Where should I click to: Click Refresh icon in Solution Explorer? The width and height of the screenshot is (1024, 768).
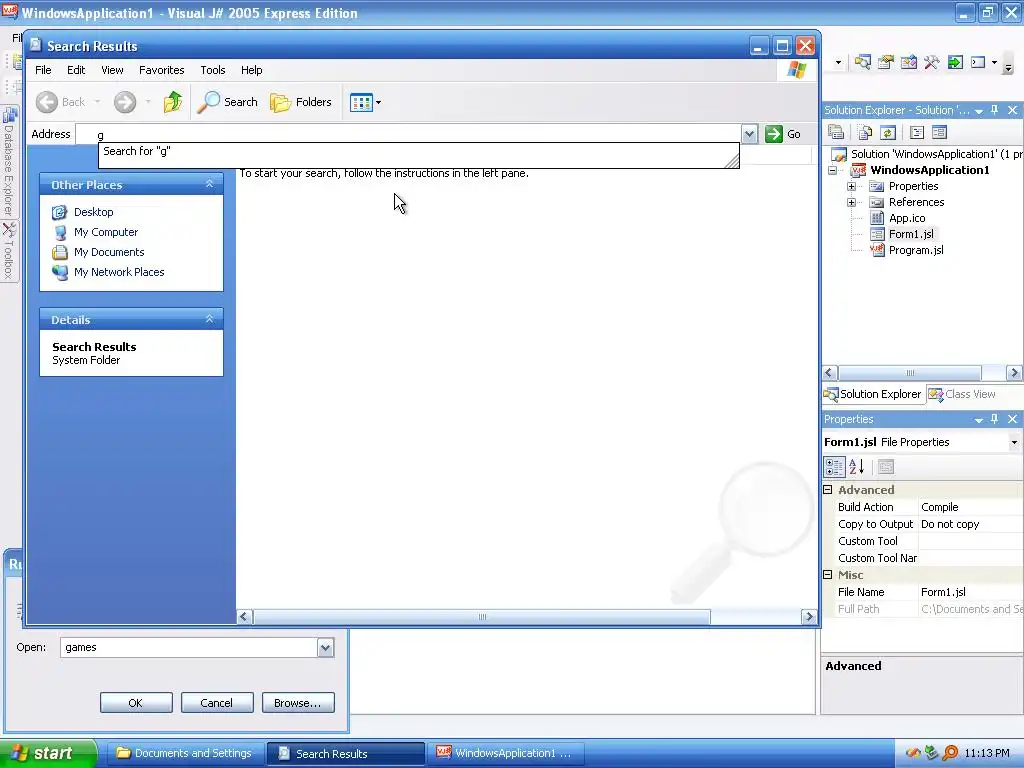click(x=888, y=133)
